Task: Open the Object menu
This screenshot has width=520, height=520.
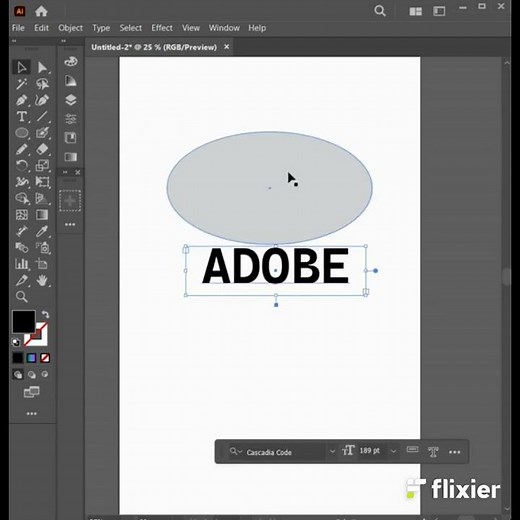Action: point(70,28)
